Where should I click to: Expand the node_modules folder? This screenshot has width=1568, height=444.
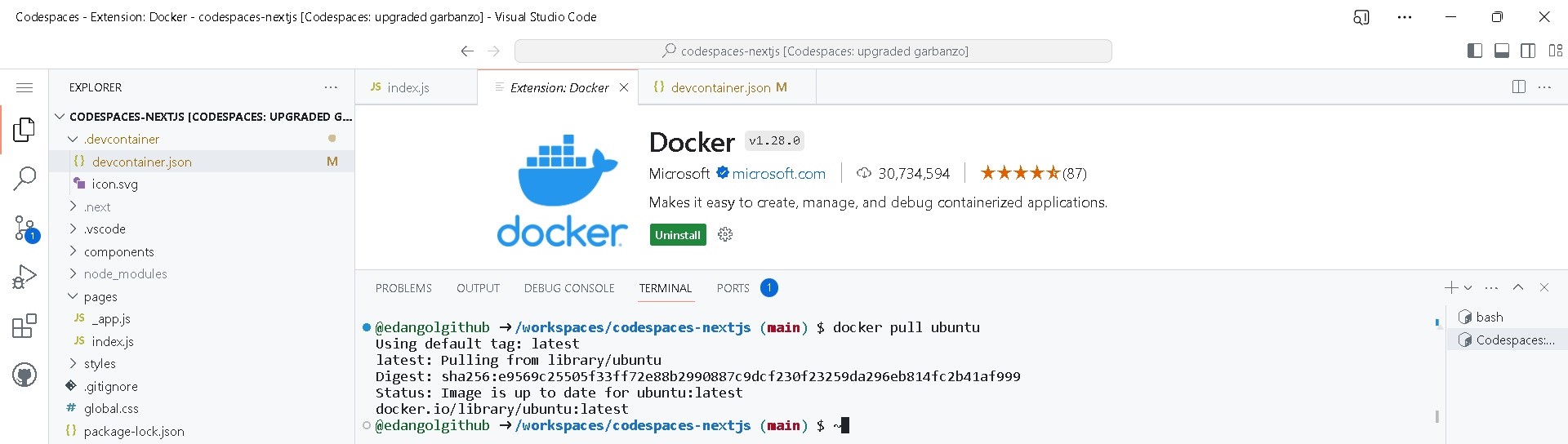pos(203,274)
